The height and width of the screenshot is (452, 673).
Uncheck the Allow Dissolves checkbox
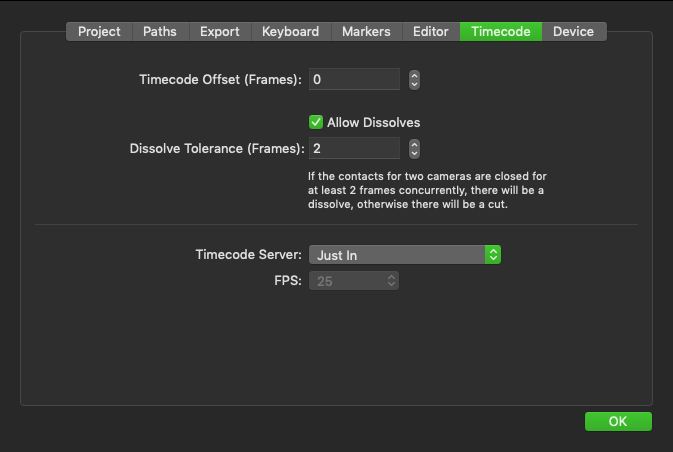pyautogui.click(x=316, y=122)
